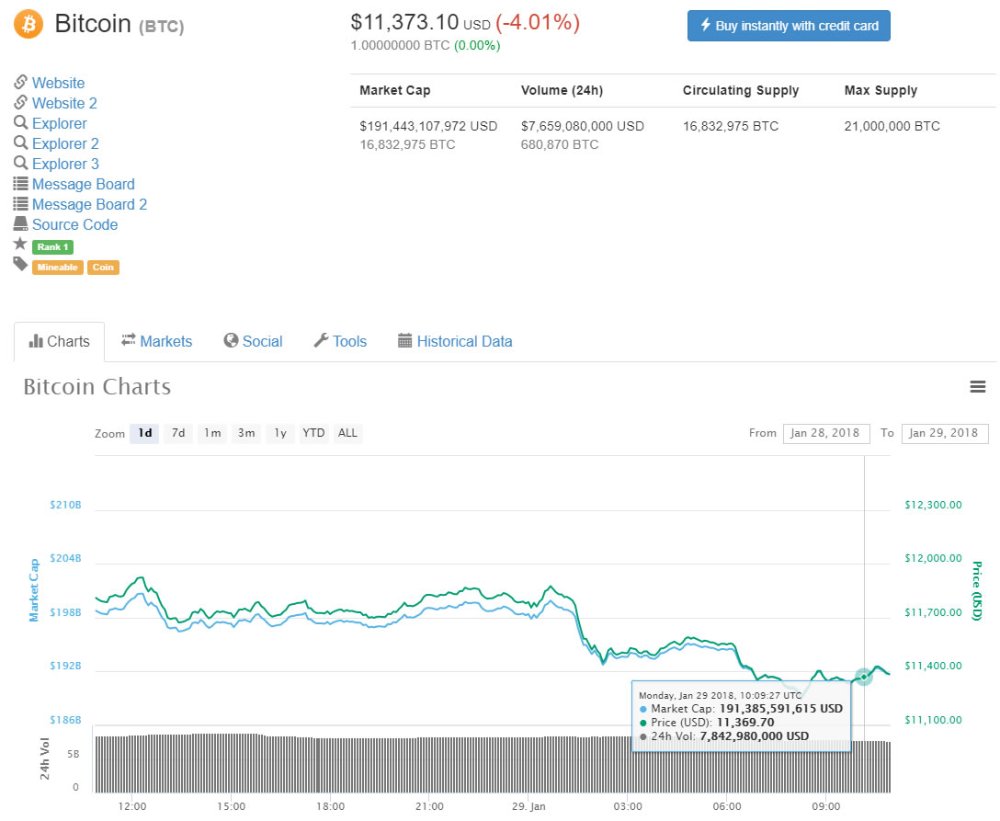The image size is (1000, 821).
Task: Click the highlighted price point on the chart
Action: click(864, 676)
